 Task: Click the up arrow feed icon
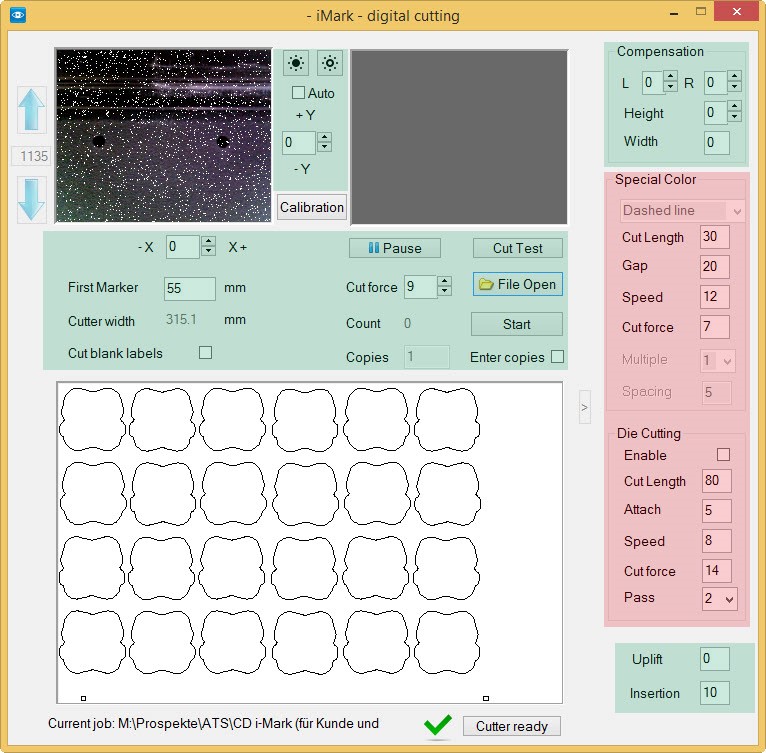[32, 110]
